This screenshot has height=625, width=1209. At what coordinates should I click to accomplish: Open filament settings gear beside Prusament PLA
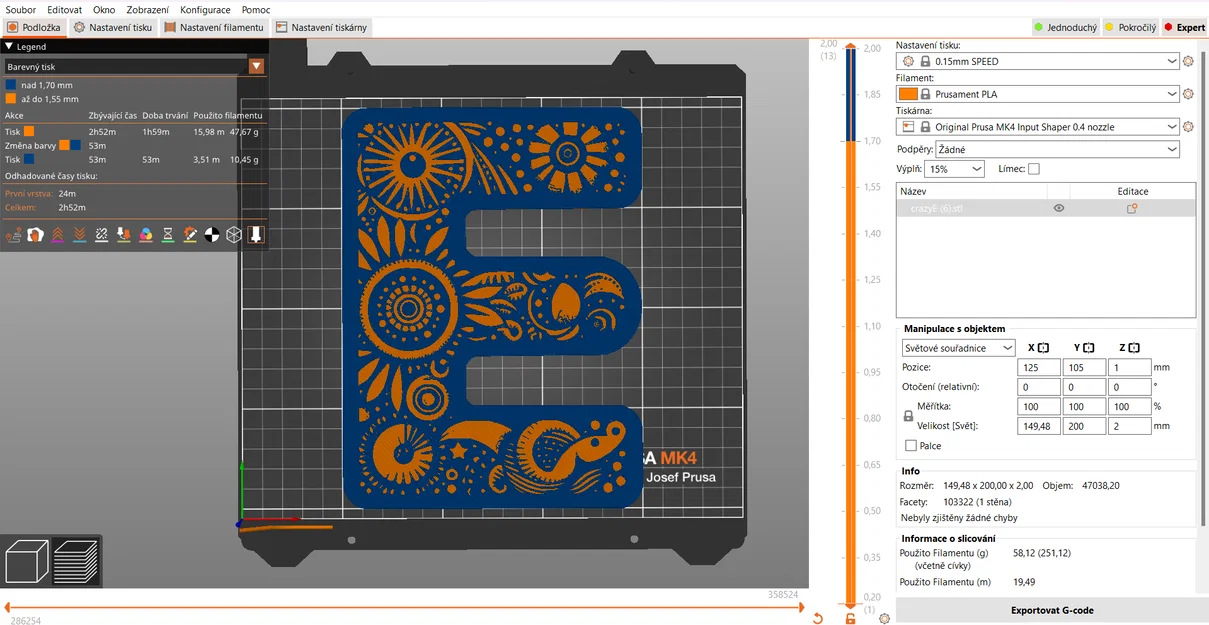pos(1188,94)
